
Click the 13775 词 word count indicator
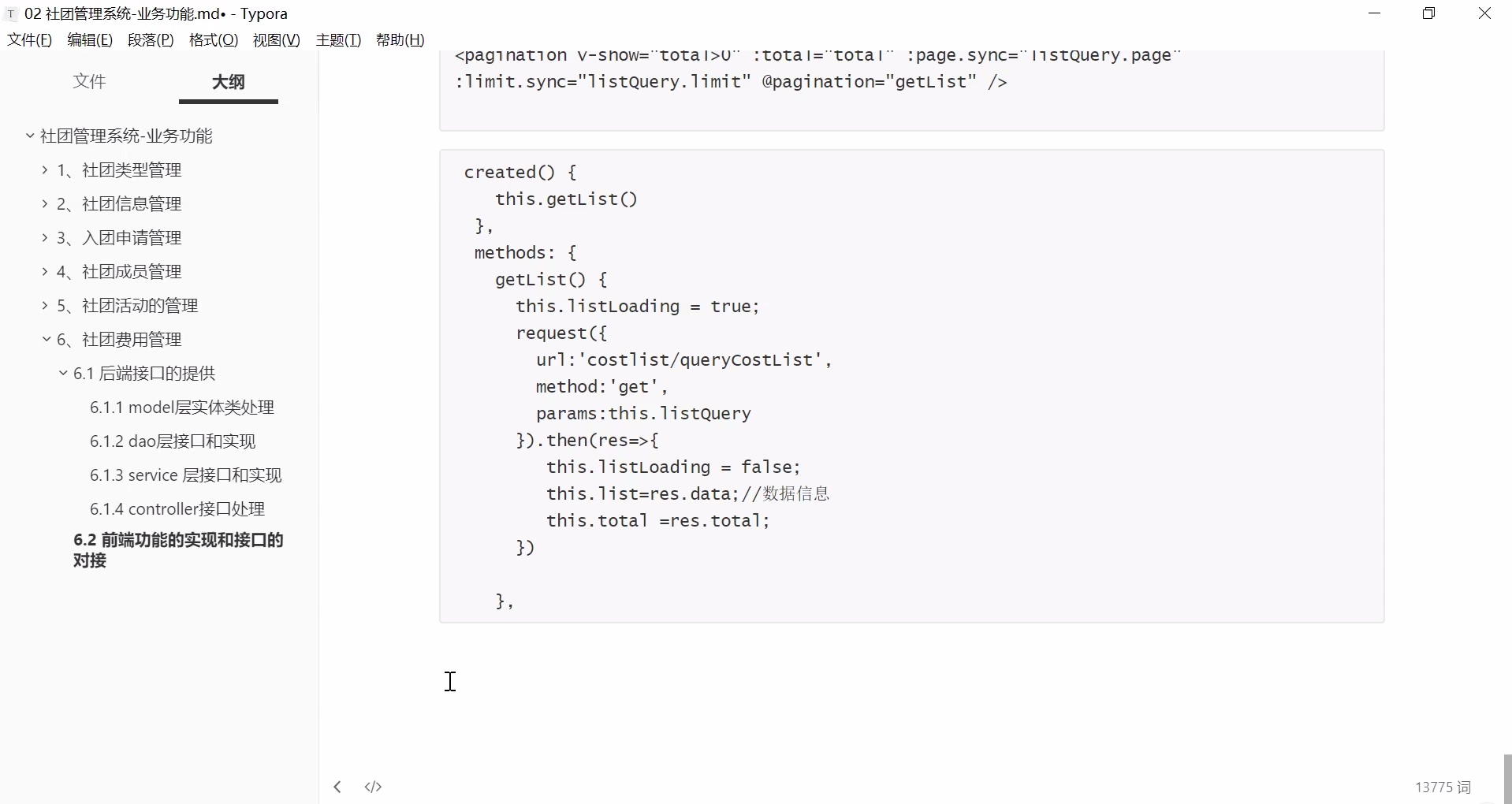click(1443, 787)
